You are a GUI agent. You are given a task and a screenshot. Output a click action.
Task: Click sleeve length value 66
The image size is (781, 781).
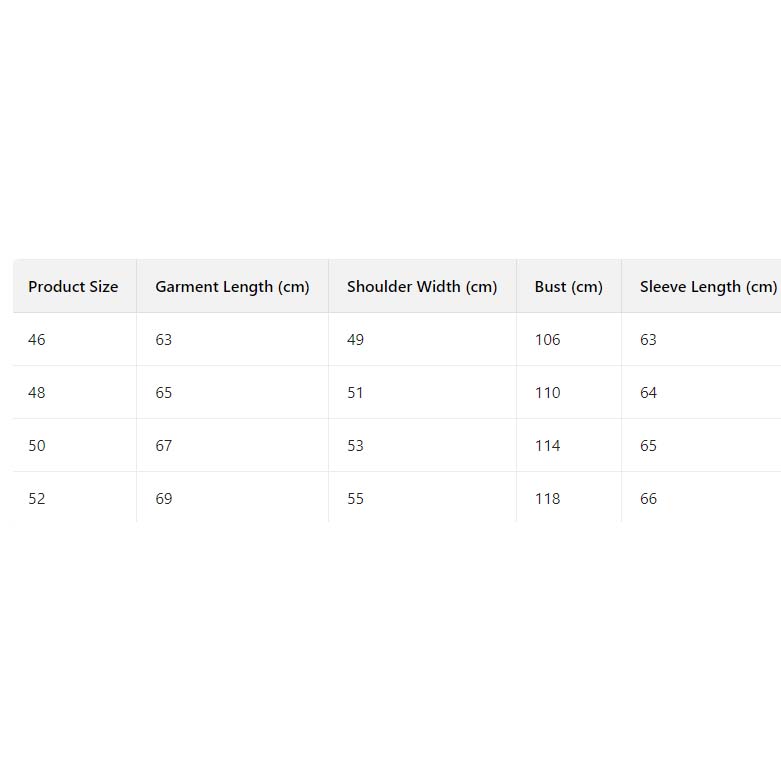[649, 499]
